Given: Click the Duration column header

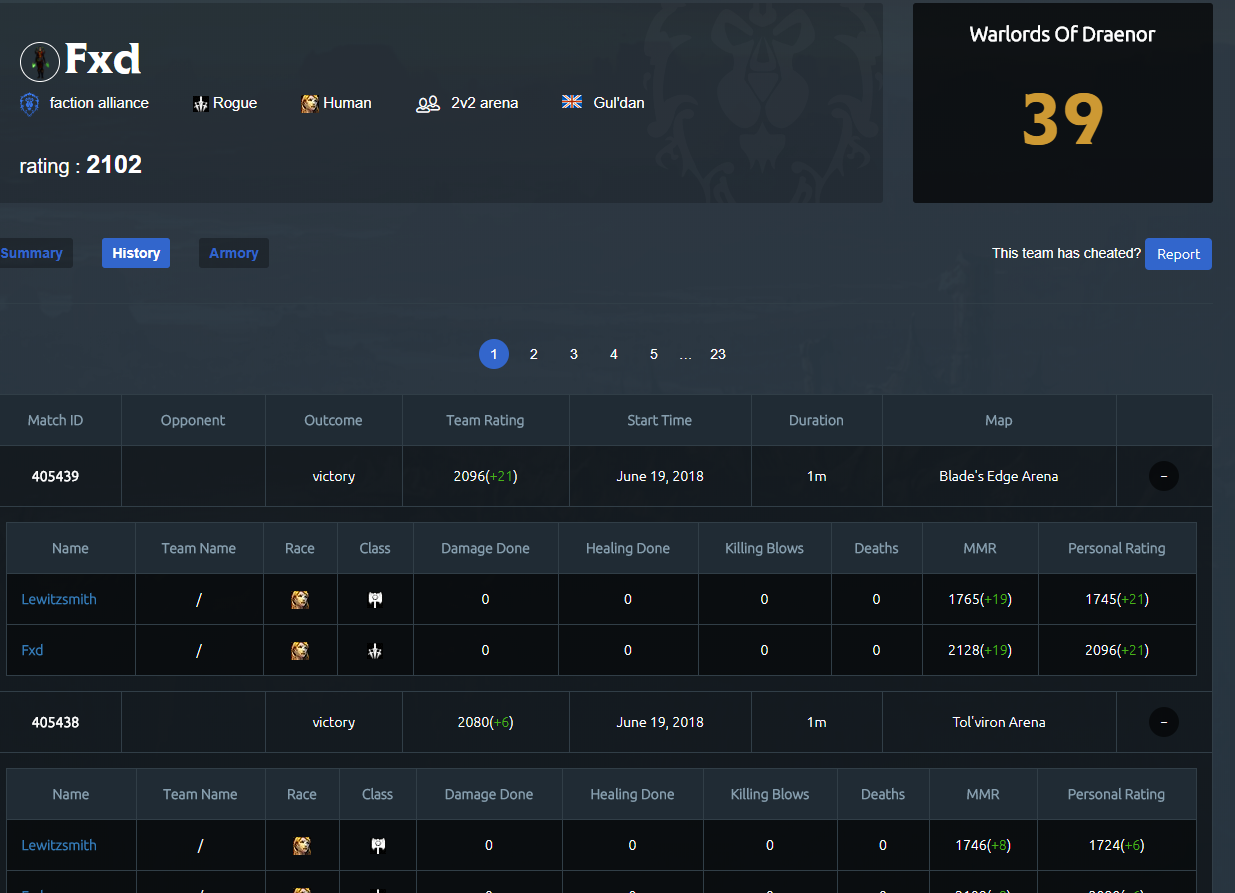Looking at the screenshot, I should [816, 420].
